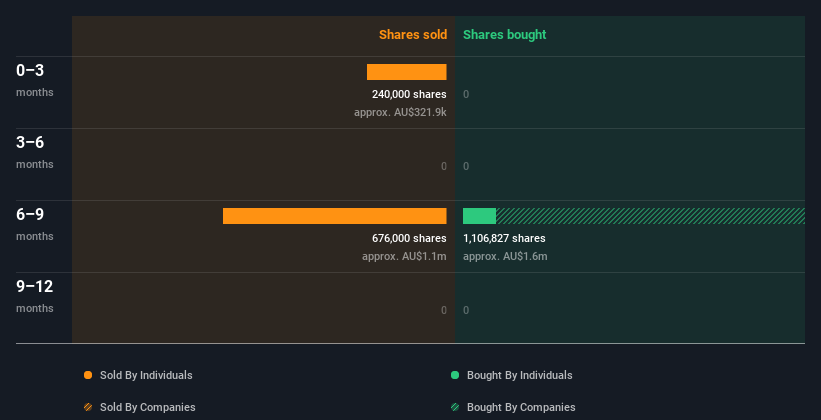Click the 6–9 months row label
This screenshot has height=420, width=821.
[35, 224]
